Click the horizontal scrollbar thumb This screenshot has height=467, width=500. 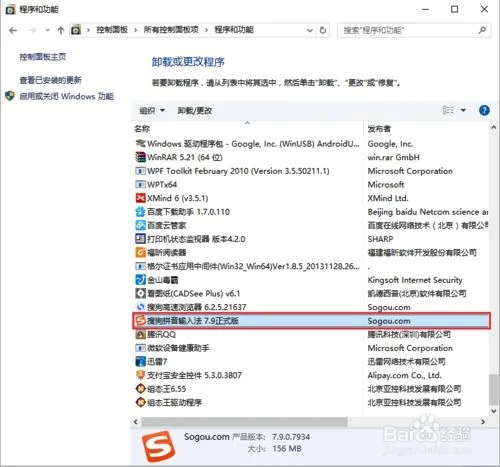point(244,422)
